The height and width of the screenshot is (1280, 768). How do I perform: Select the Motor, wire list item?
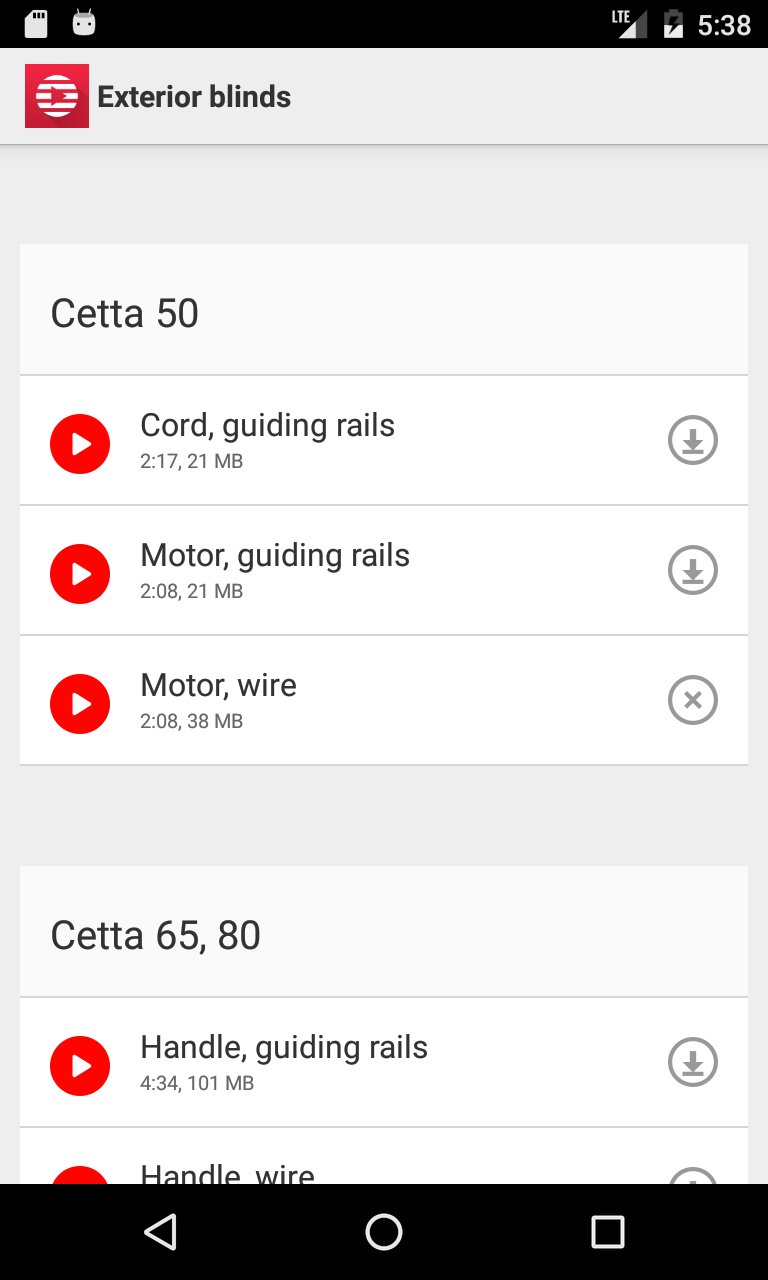(384, 700)
